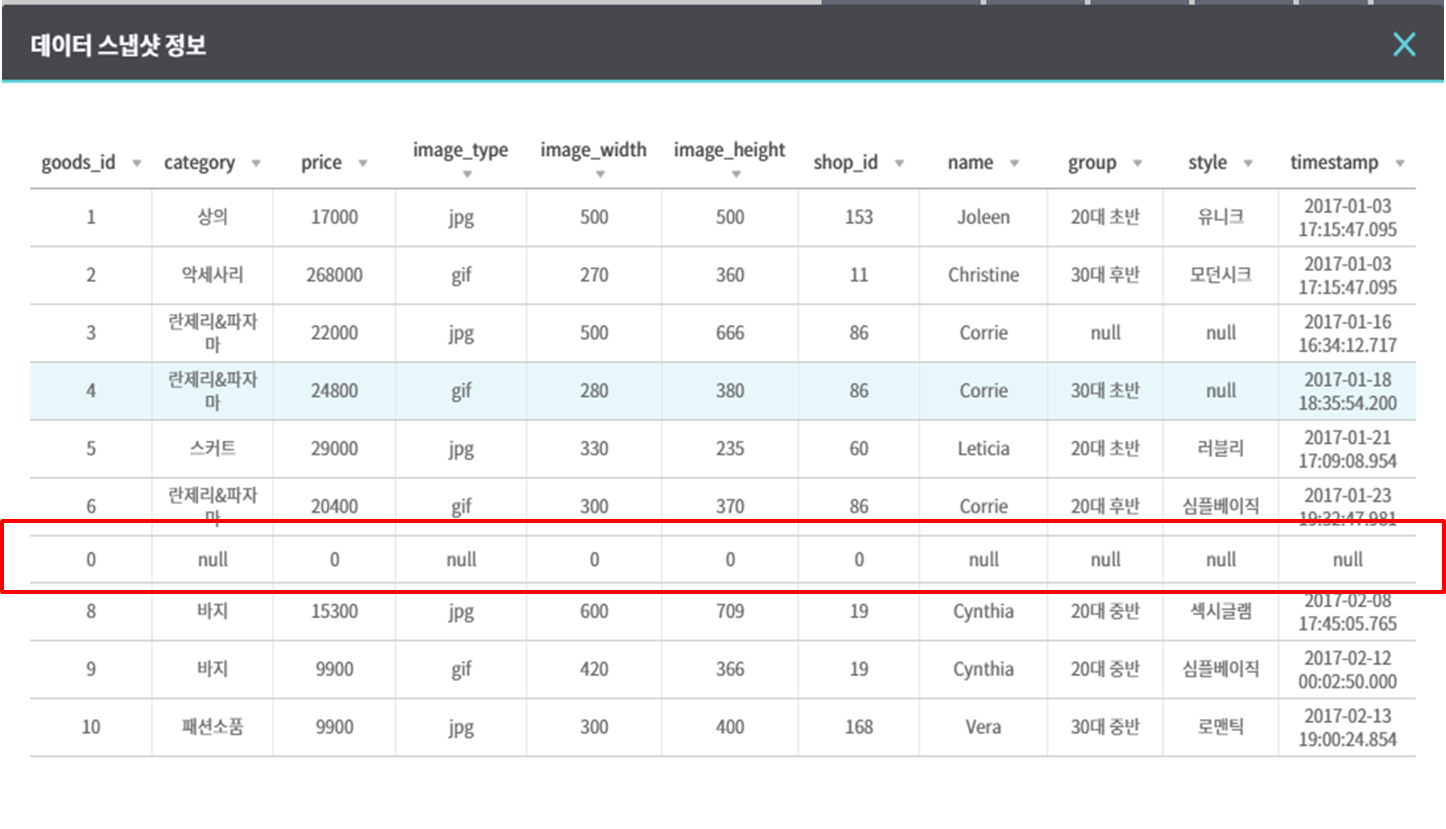Click the goods_id column header
The height and width of the screenshot is (829, 1446).
tap(78, 163)
